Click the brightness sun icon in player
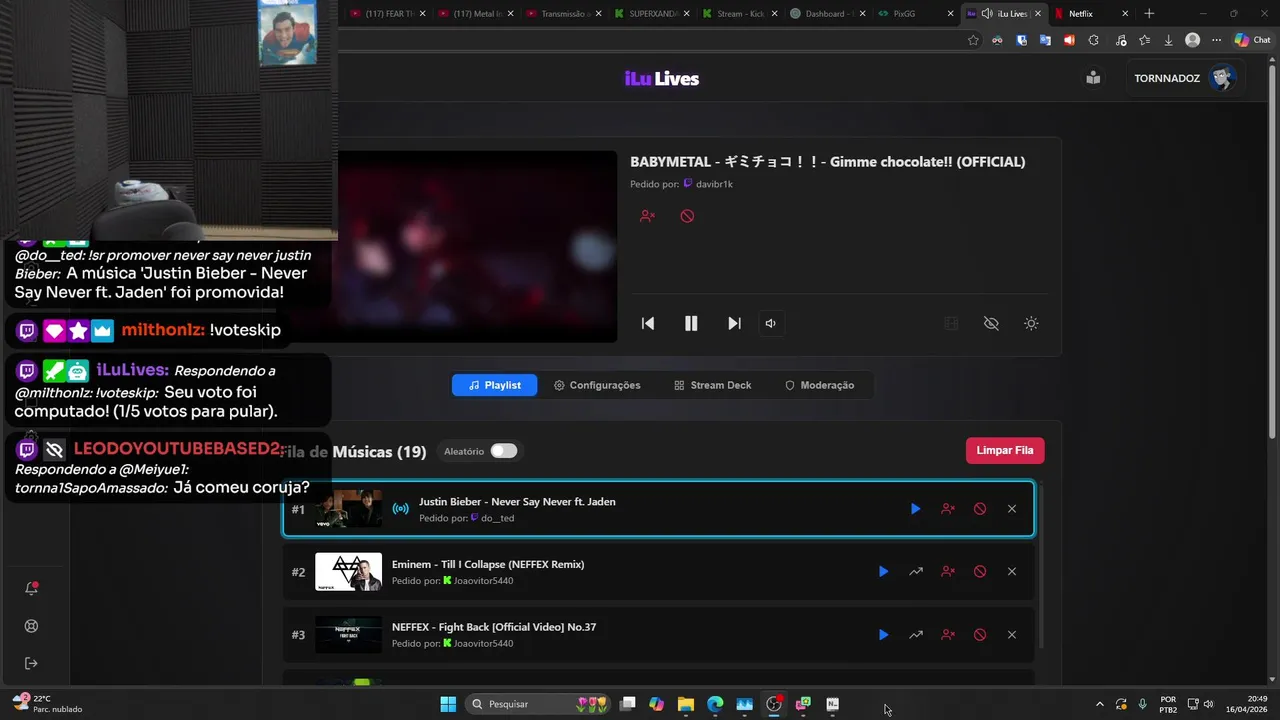Viewport: 1280px width, 720px height. [1031, 323]
